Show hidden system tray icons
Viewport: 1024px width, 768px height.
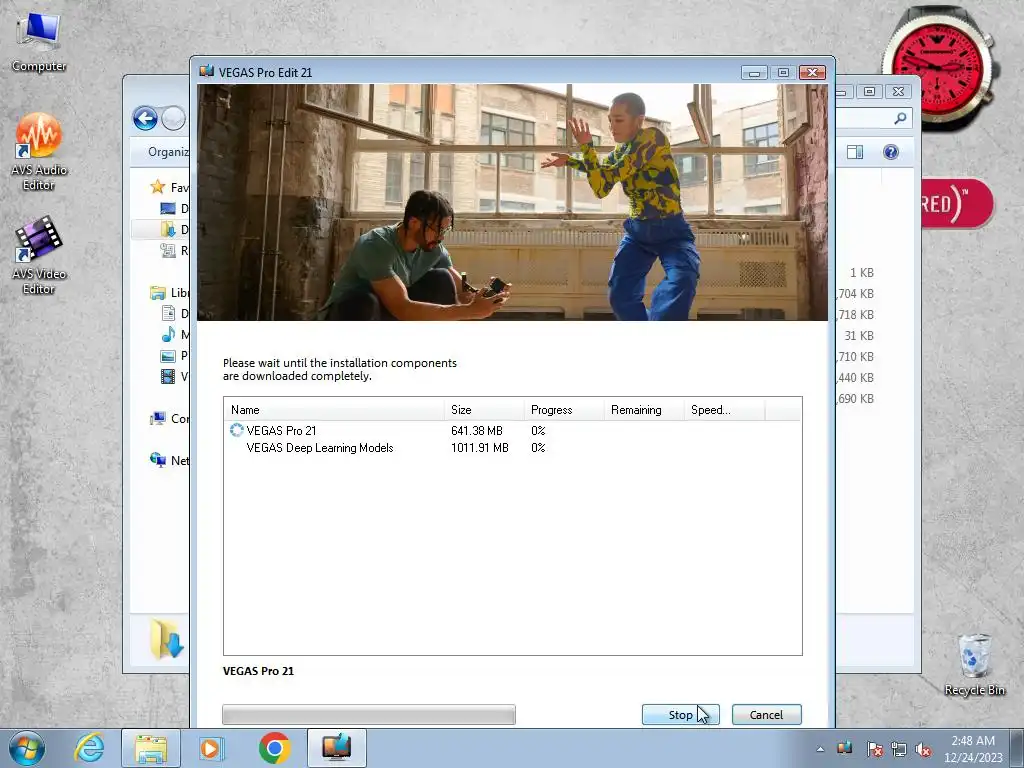coord(820,749)
